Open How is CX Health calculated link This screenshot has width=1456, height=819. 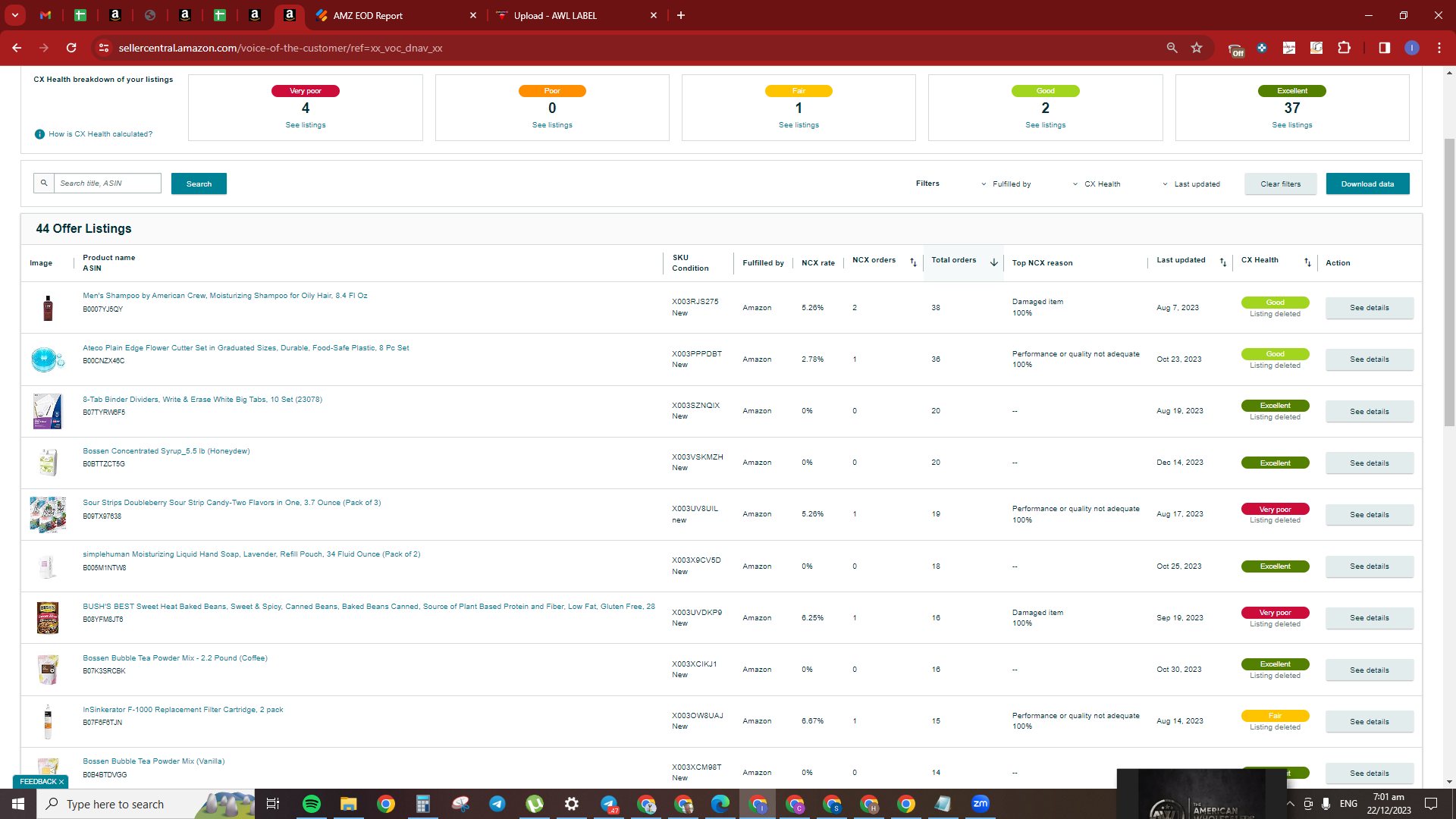(x=100, y=134)
